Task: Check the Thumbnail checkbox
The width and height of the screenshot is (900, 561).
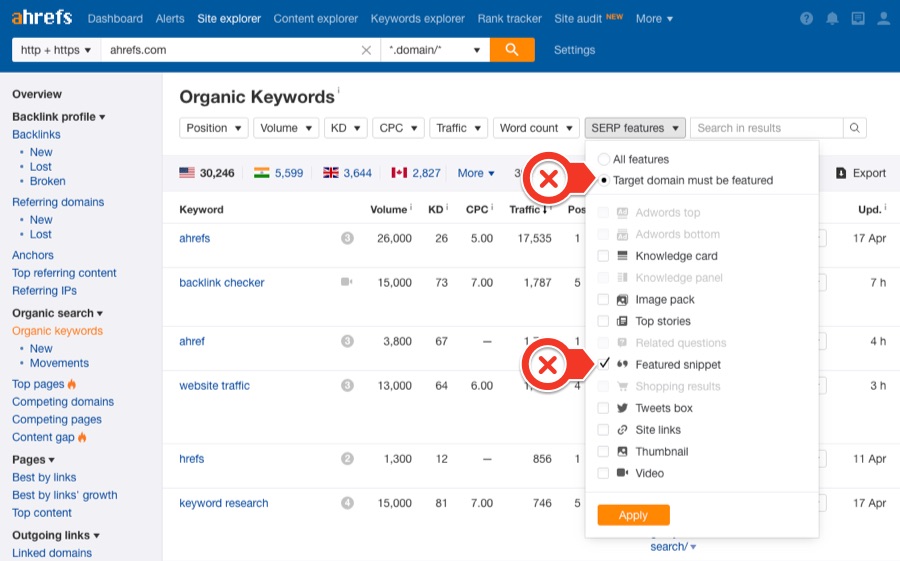Action: pyautogui.click(x=603, y=451)
